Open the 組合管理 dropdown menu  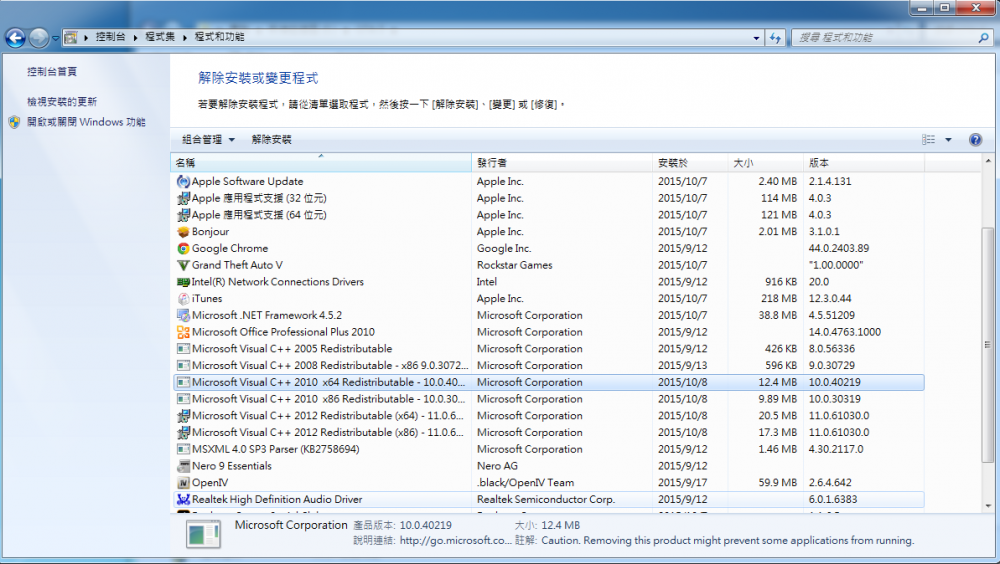(x=208, y=140)
